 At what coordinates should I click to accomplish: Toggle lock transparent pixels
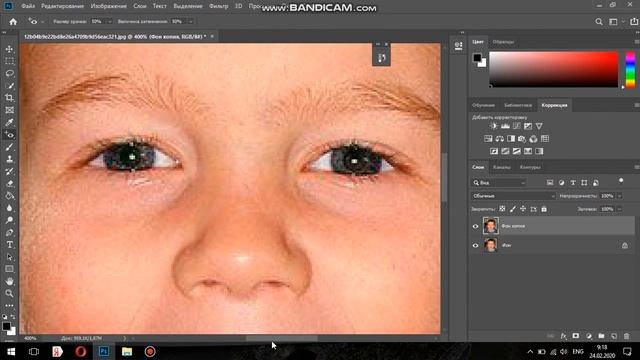pos(502,209)
